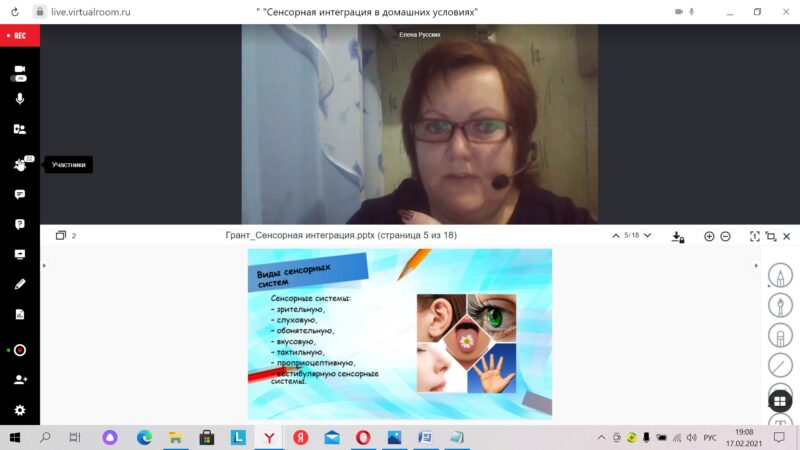Go to the previous slide with up chevron
The width and height of the screenshot is (800, 450).
point(616,236)
